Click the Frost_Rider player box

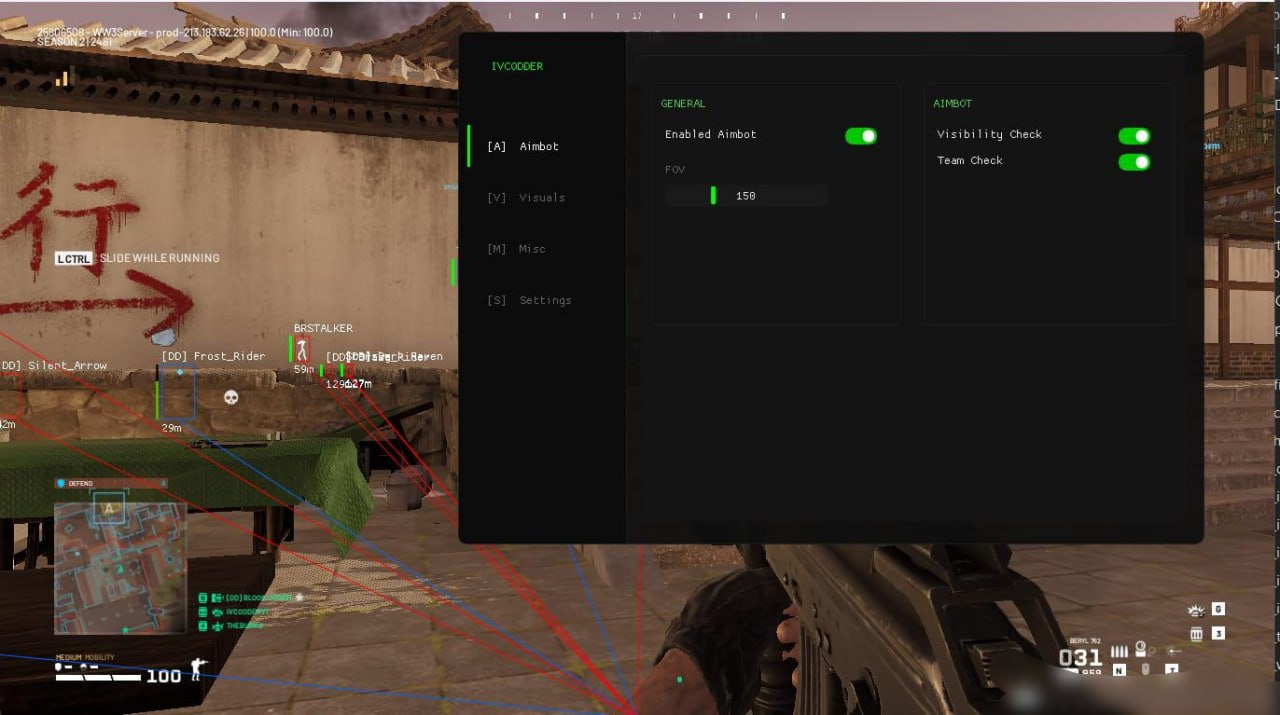point(179,394)
